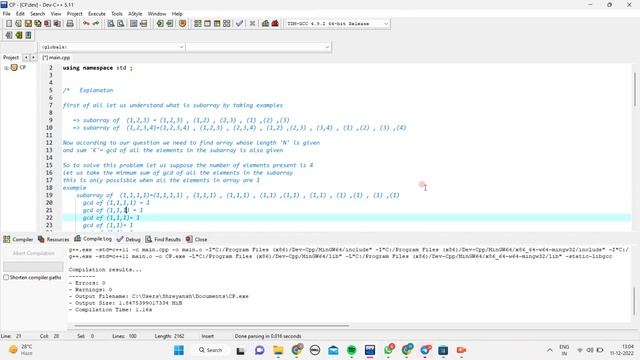The height and width of the screenshot is (360, 640).
Task: Switch to the Find Results tab
Action: coord(163,239)
